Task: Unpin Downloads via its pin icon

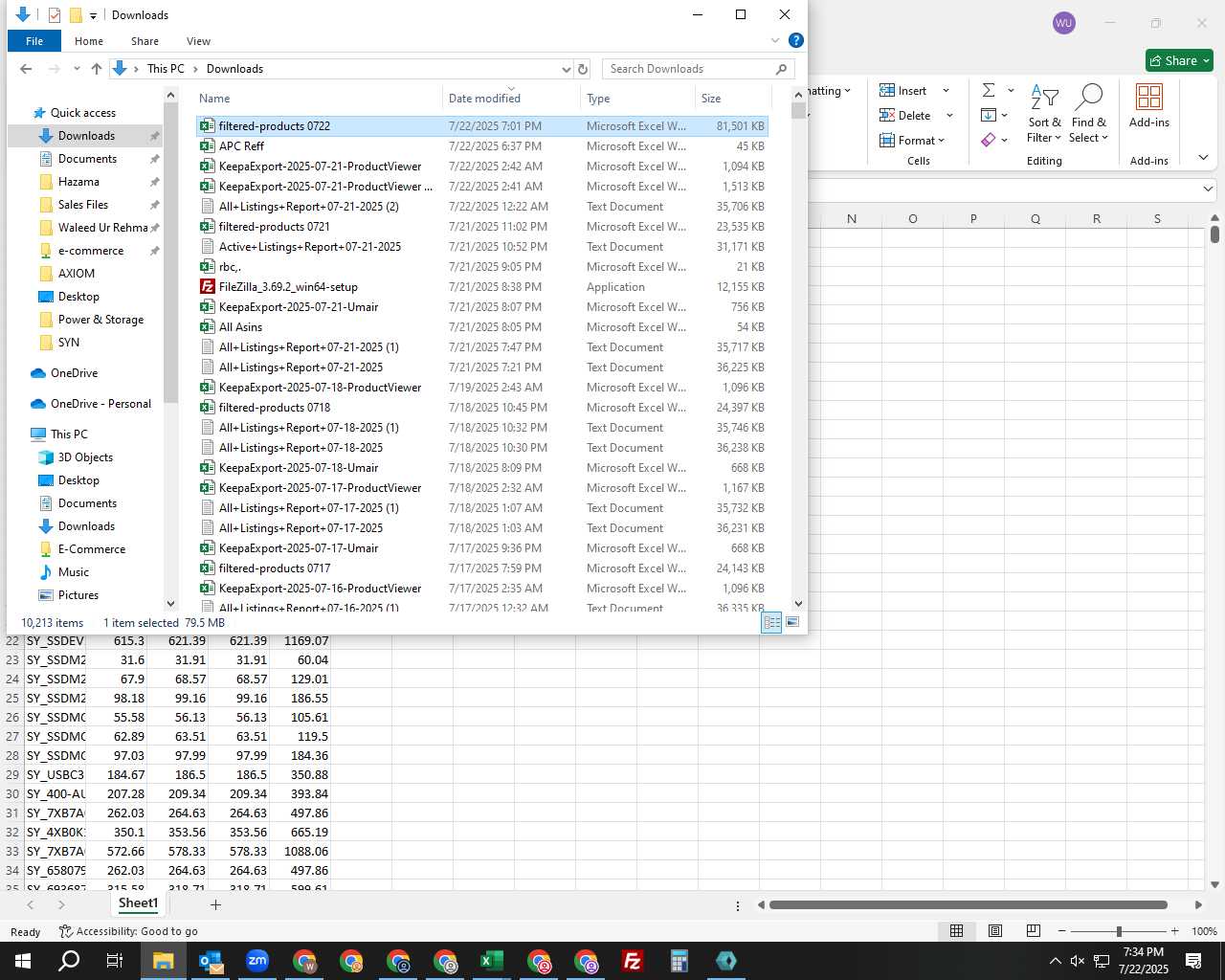Action: coord(154,136)
